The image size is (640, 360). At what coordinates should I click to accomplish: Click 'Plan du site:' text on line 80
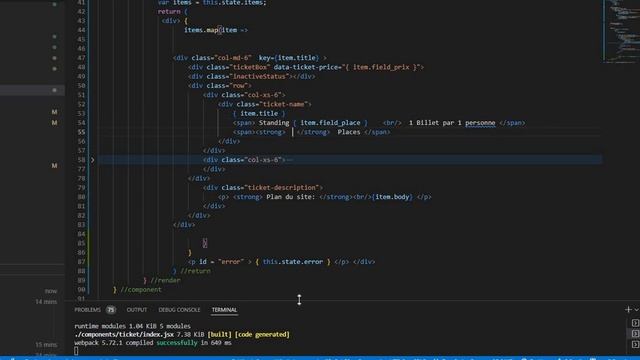(291, 197)
